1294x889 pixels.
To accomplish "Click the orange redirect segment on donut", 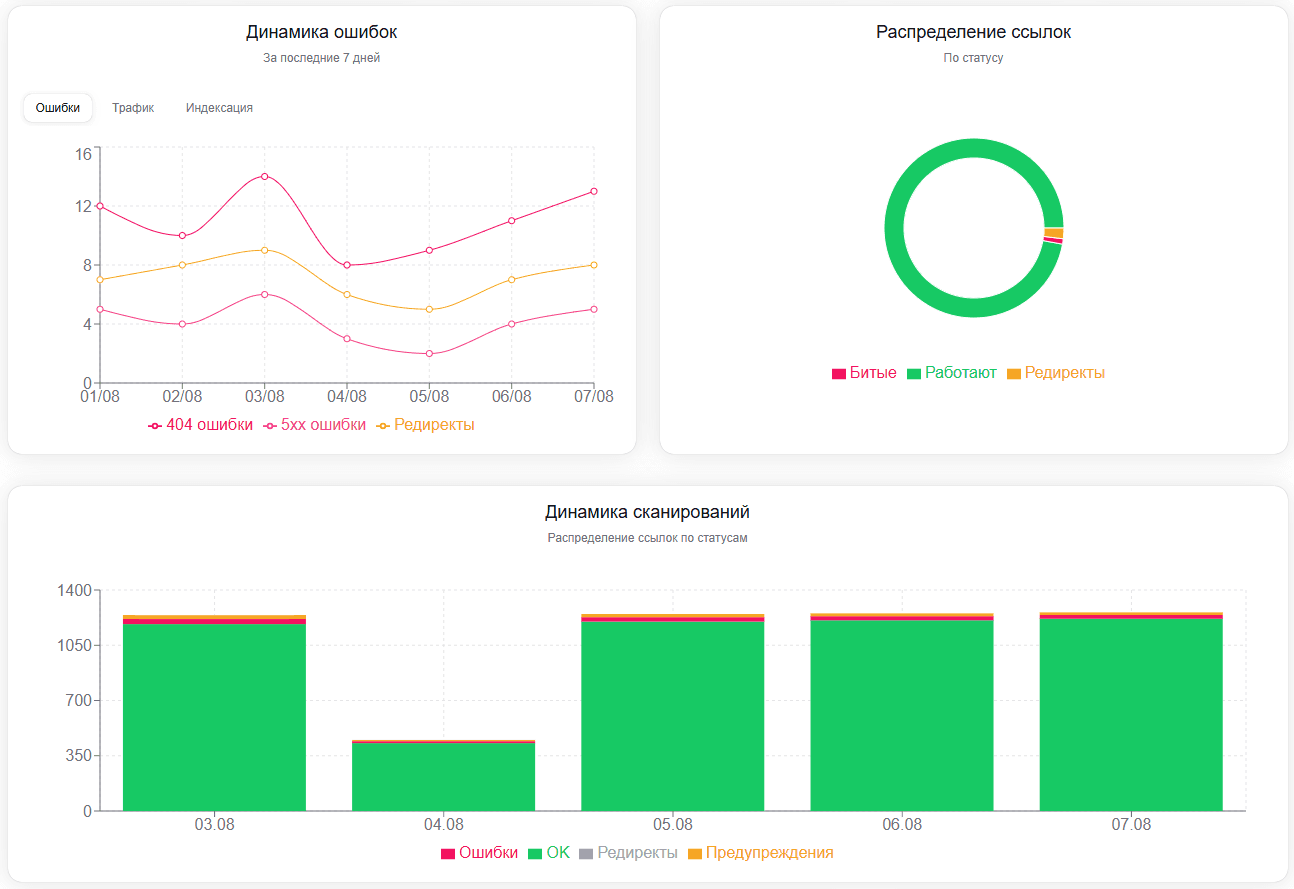I will coord(1053,232).
